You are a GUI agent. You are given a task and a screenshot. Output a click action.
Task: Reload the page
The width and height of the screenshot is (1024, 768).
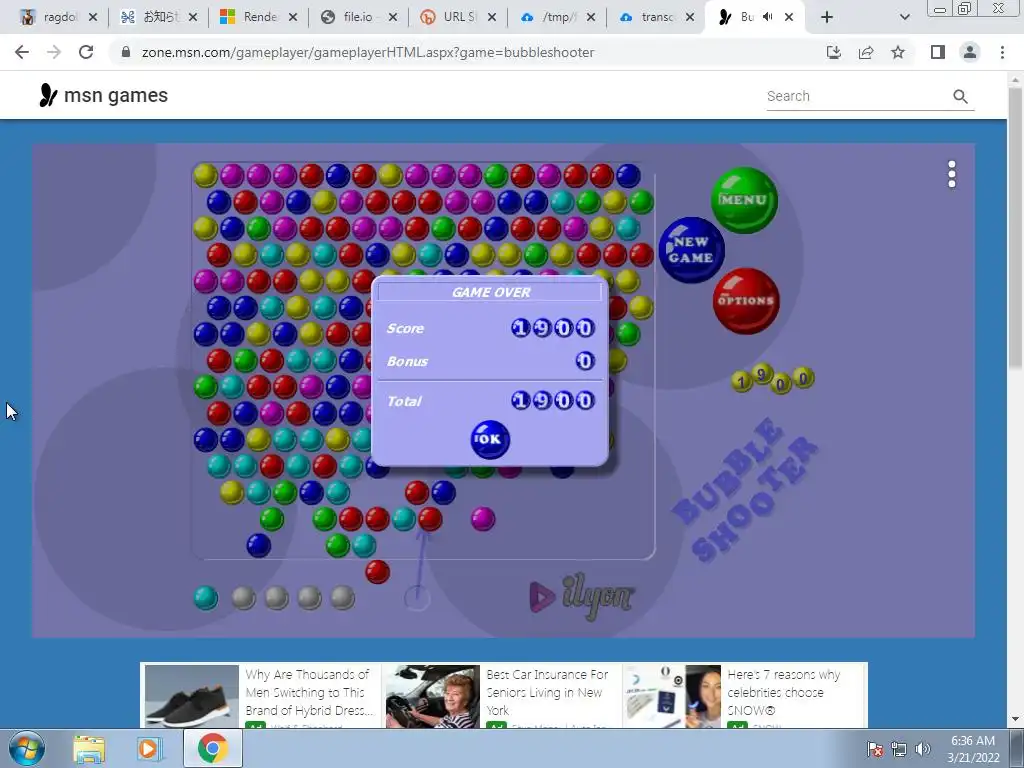(x=86, y=52)
